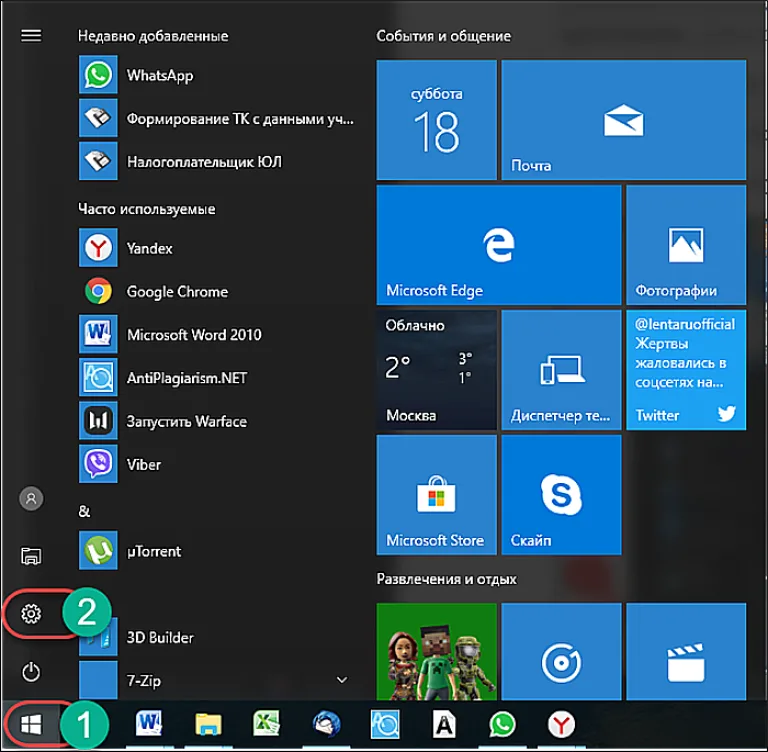
Task: Open the user account icon
Action: [31, 499]
